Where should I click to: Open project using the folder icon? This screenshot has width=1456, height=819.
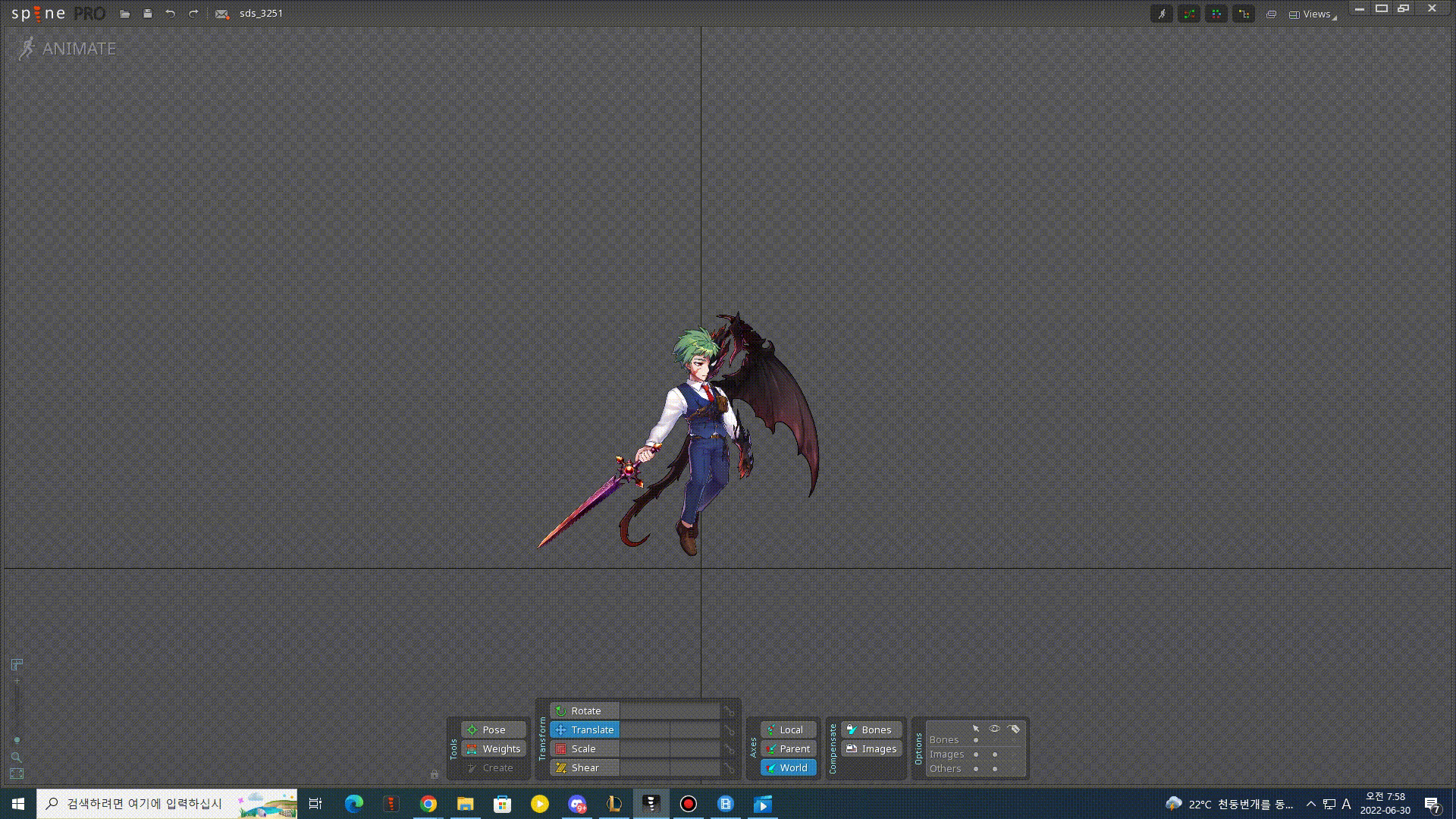[x=125, y=14]
